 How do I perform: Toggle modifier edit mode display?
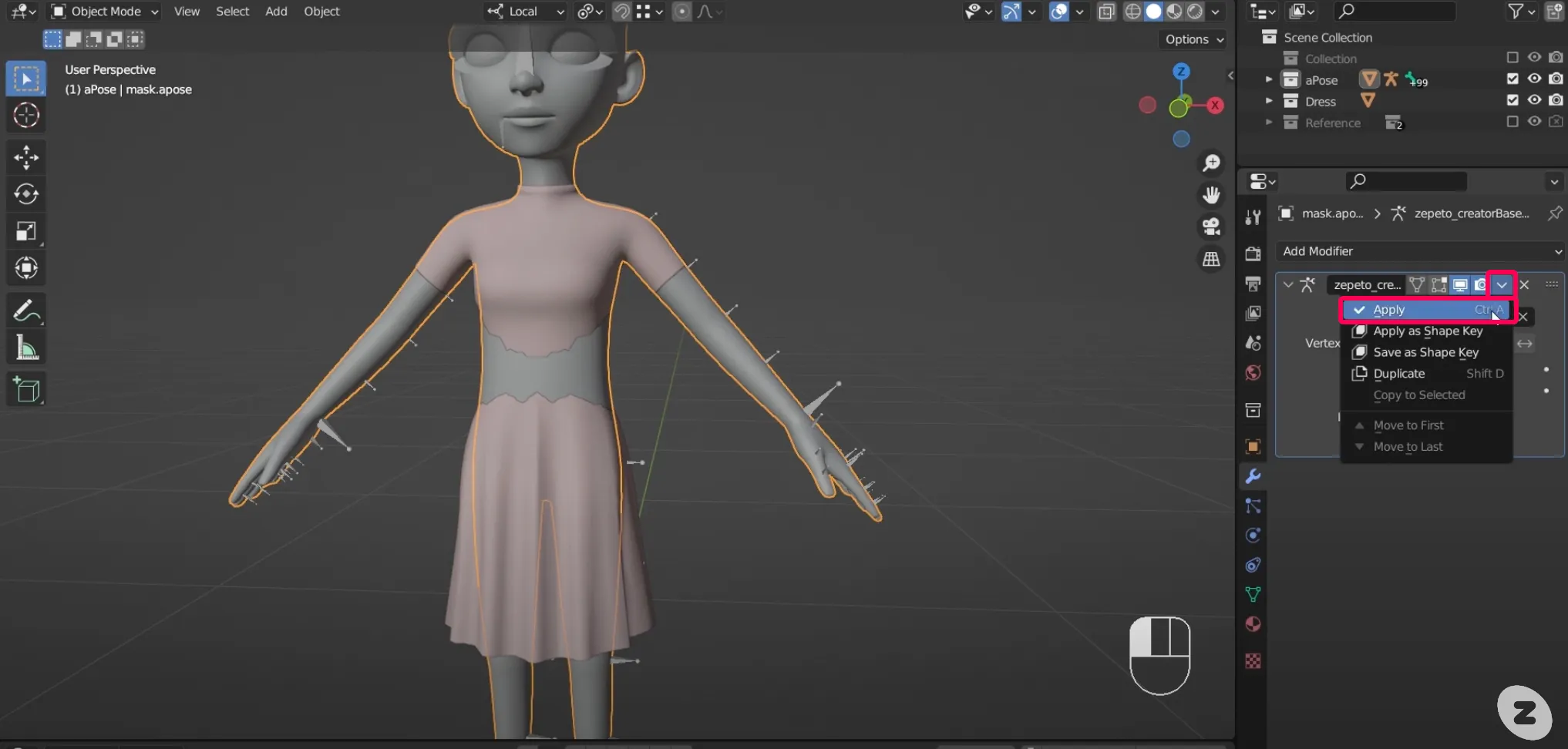[1438, 285]
